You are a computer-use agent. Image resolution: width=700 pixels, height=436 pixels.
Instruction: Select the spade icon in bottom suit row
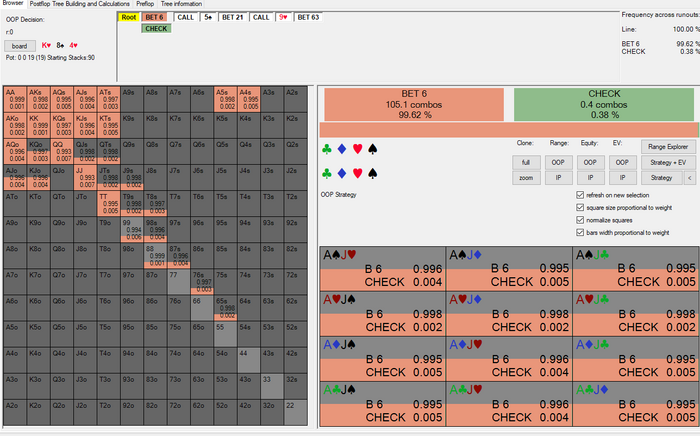[372, 173]
